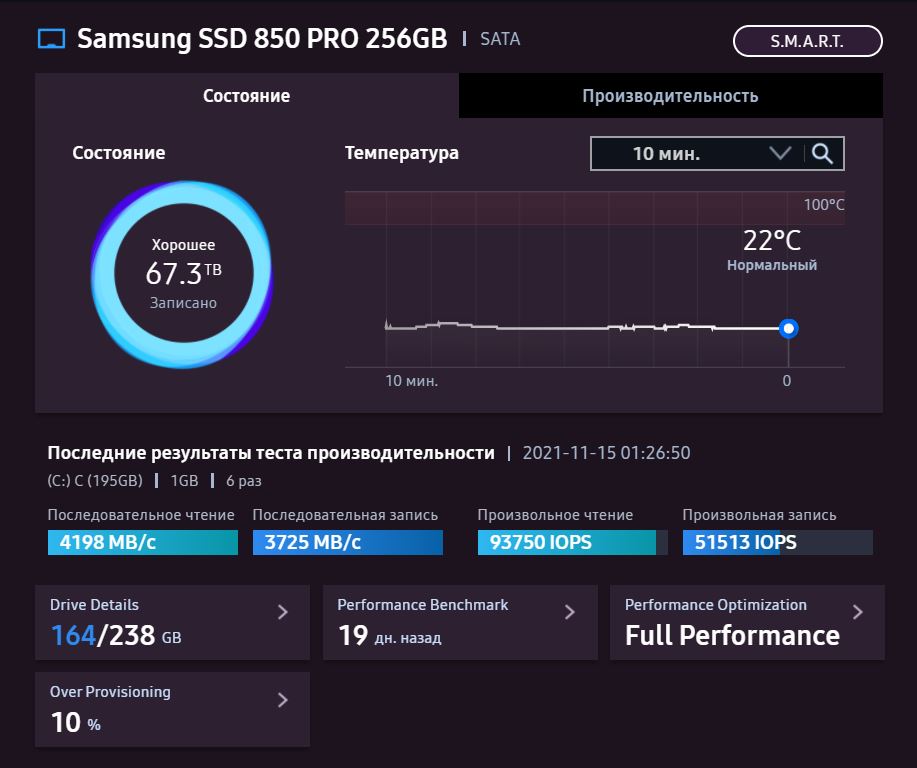
Task: Select the Состояние tab
Action: coord(246,96)
